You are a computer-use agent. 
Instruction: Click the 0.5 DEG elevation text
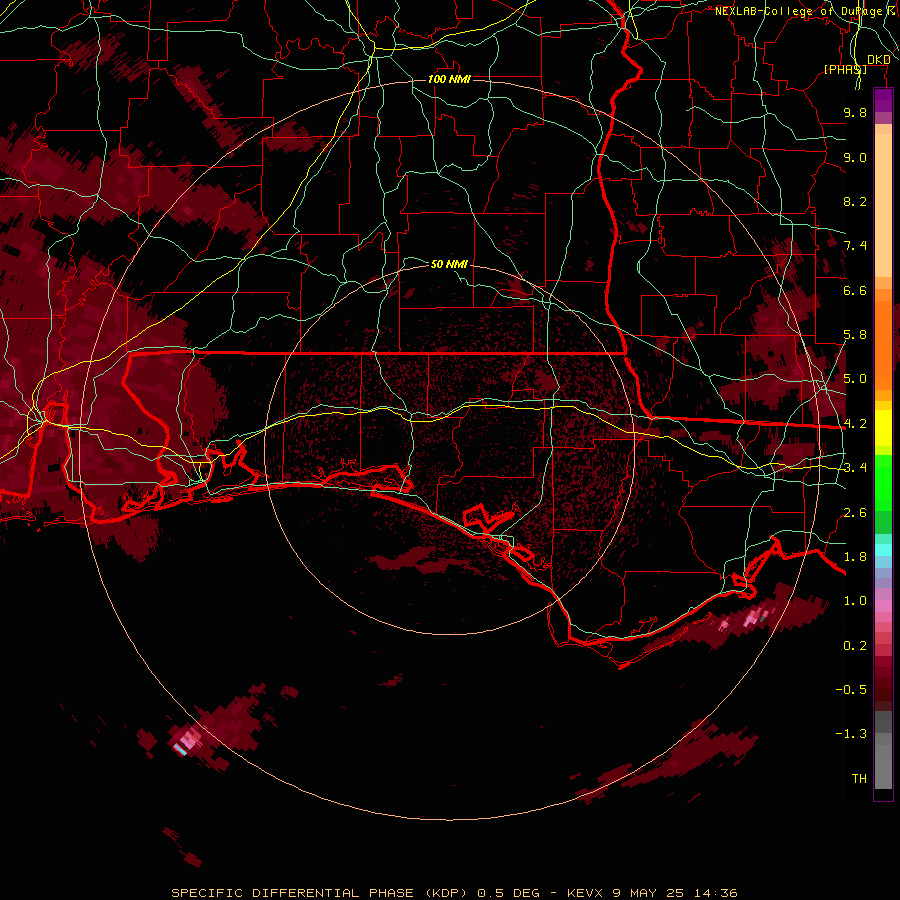pos(509,893)
